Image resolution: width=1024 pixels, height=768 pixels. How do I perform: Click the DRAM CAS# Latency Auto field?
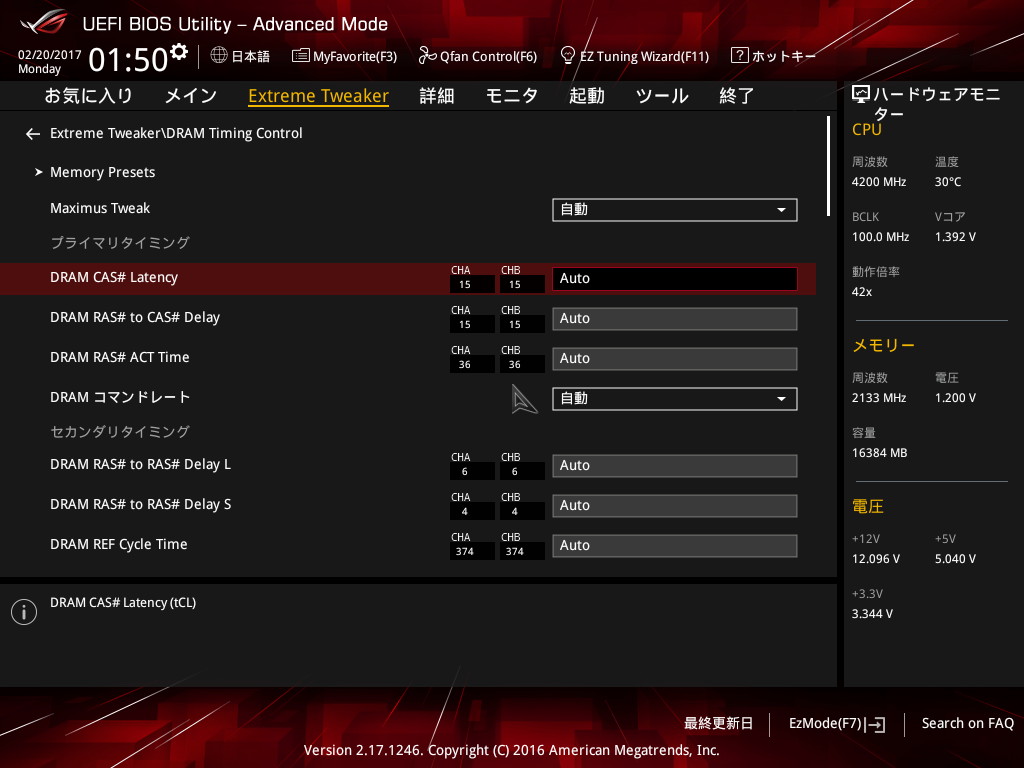(675, 278)
